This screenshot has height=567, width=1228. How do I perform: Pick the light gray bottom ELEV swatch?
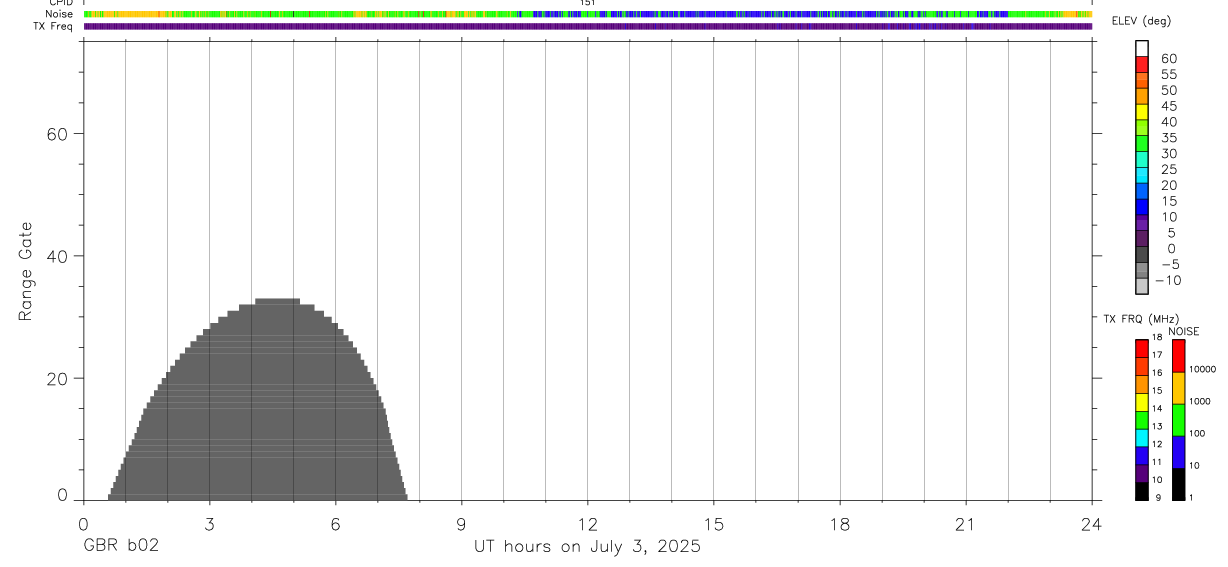(1142, 286)
